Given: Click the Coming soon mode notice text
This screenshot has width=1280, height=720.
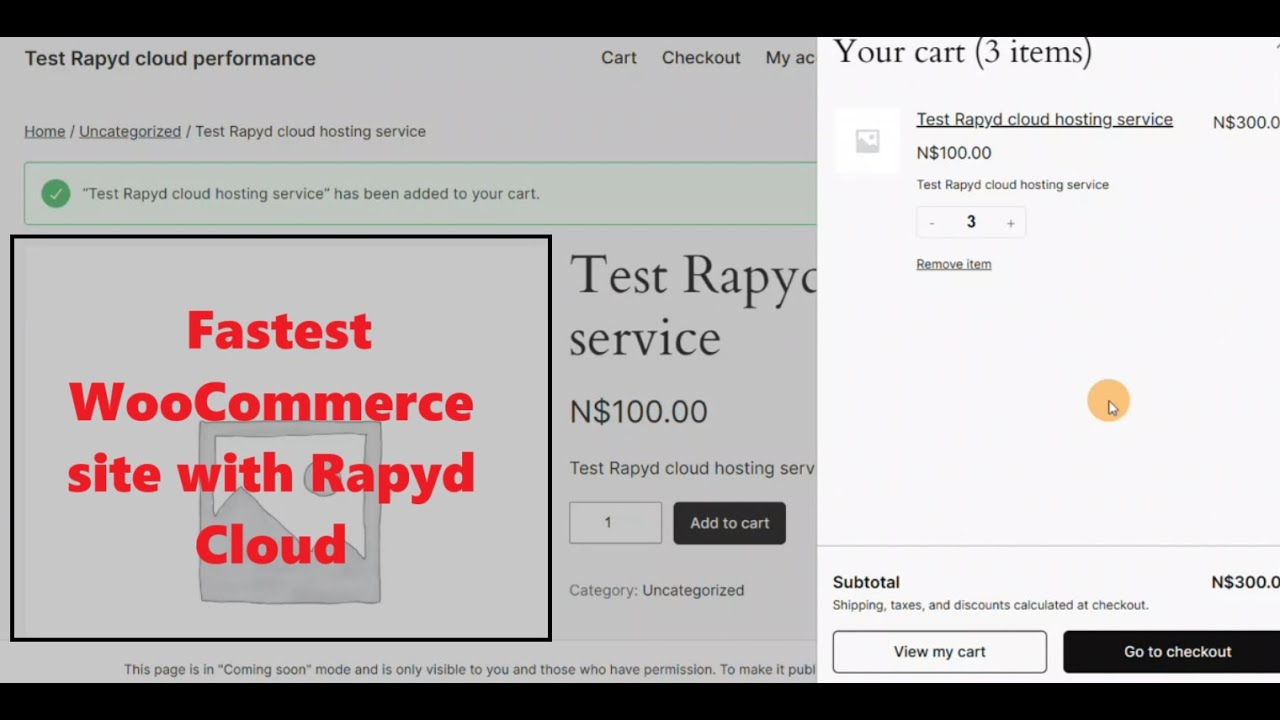Looking at the screenshot, I should (470, 670).
